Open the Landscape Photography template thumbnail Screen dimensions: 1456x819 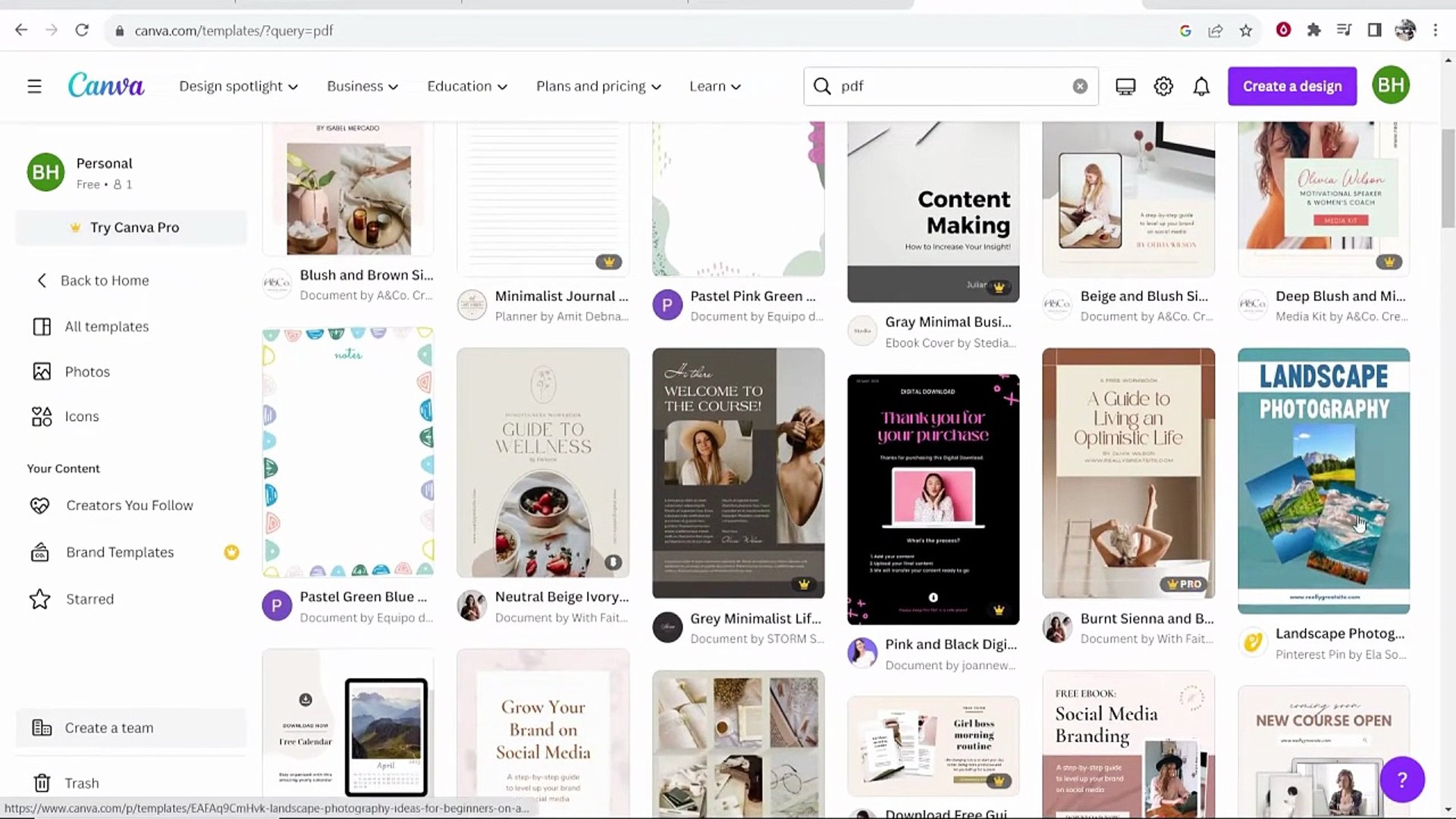(1323, 479)
